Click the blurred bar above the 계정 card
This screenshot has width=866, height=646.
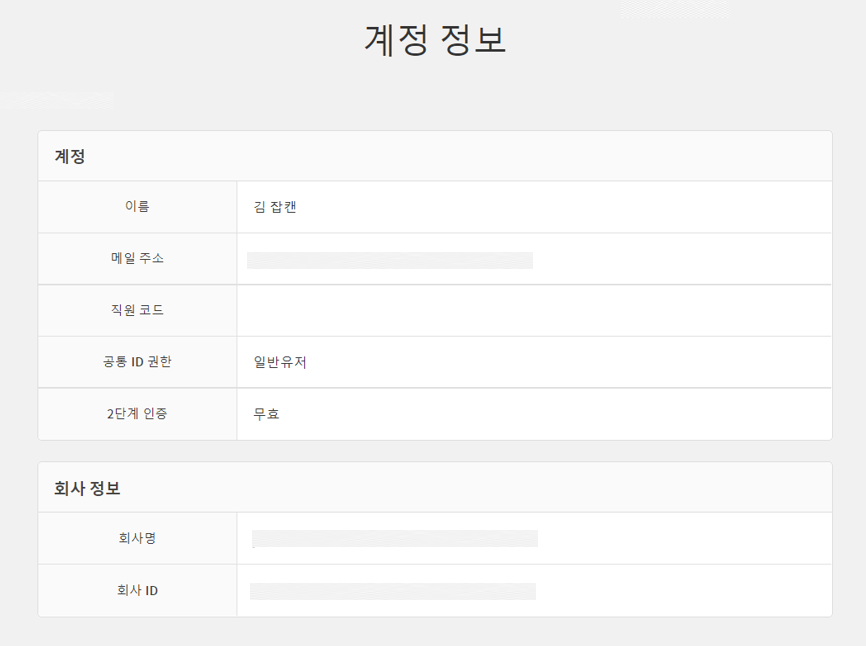click(57, 99)
